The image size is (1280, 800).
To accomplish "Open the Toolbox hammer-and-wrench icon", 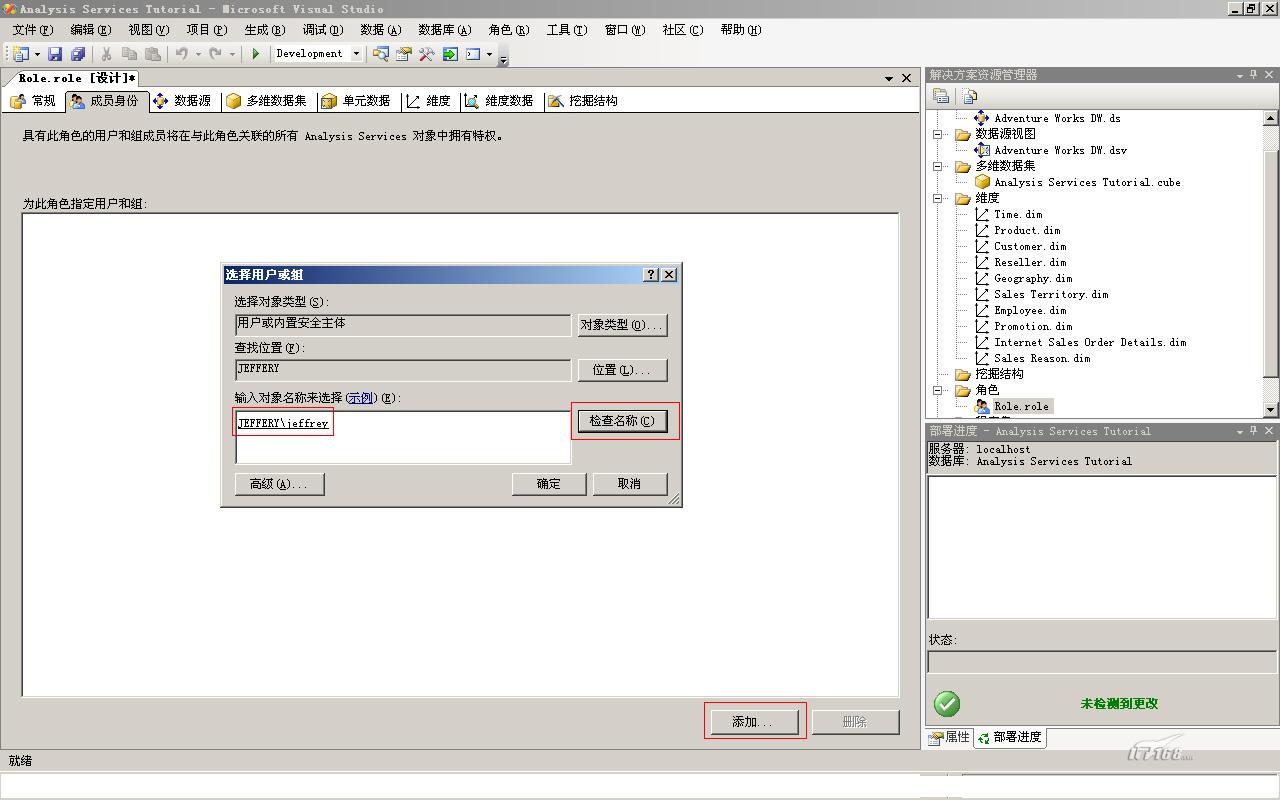I will [x=427, y=54].
